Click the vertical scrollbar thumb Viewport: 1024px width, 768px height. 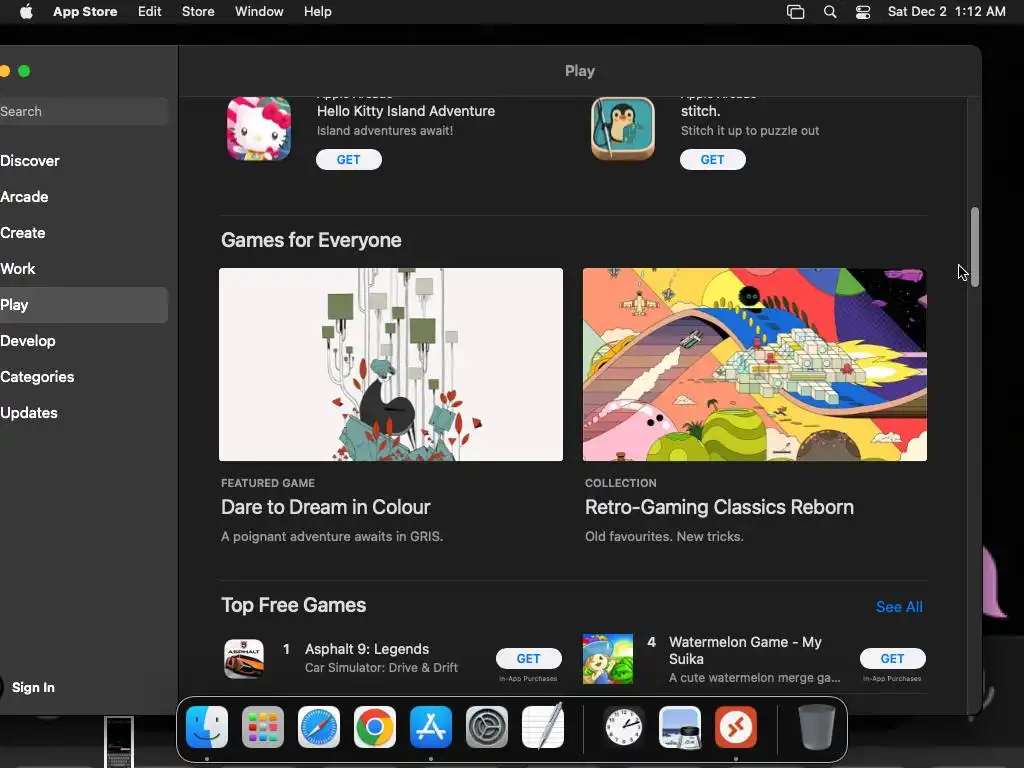click(x=974, y=247)
